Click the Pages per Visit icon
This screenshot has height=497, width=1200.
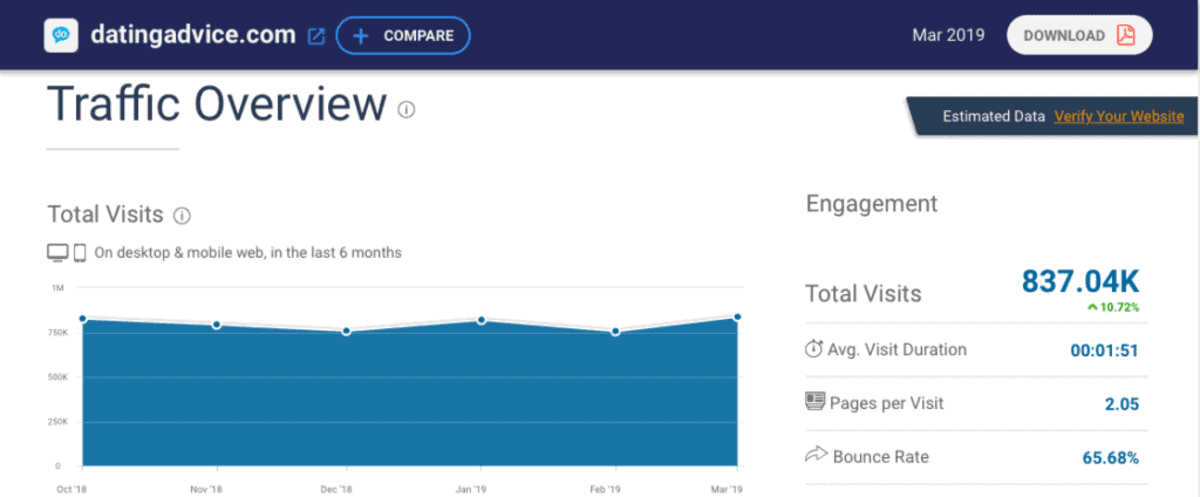(814, 402)
